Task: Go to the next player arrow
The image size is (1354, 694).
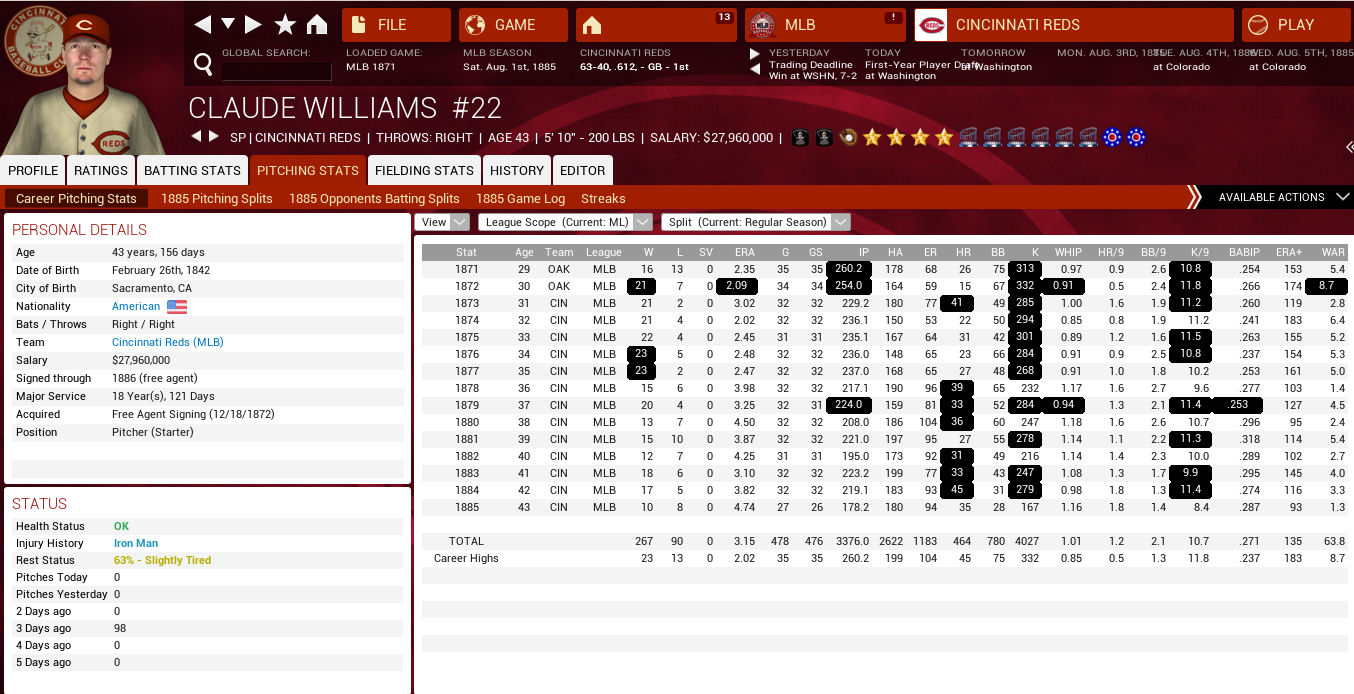Action: pyautogui.click(x=213, y=137)
